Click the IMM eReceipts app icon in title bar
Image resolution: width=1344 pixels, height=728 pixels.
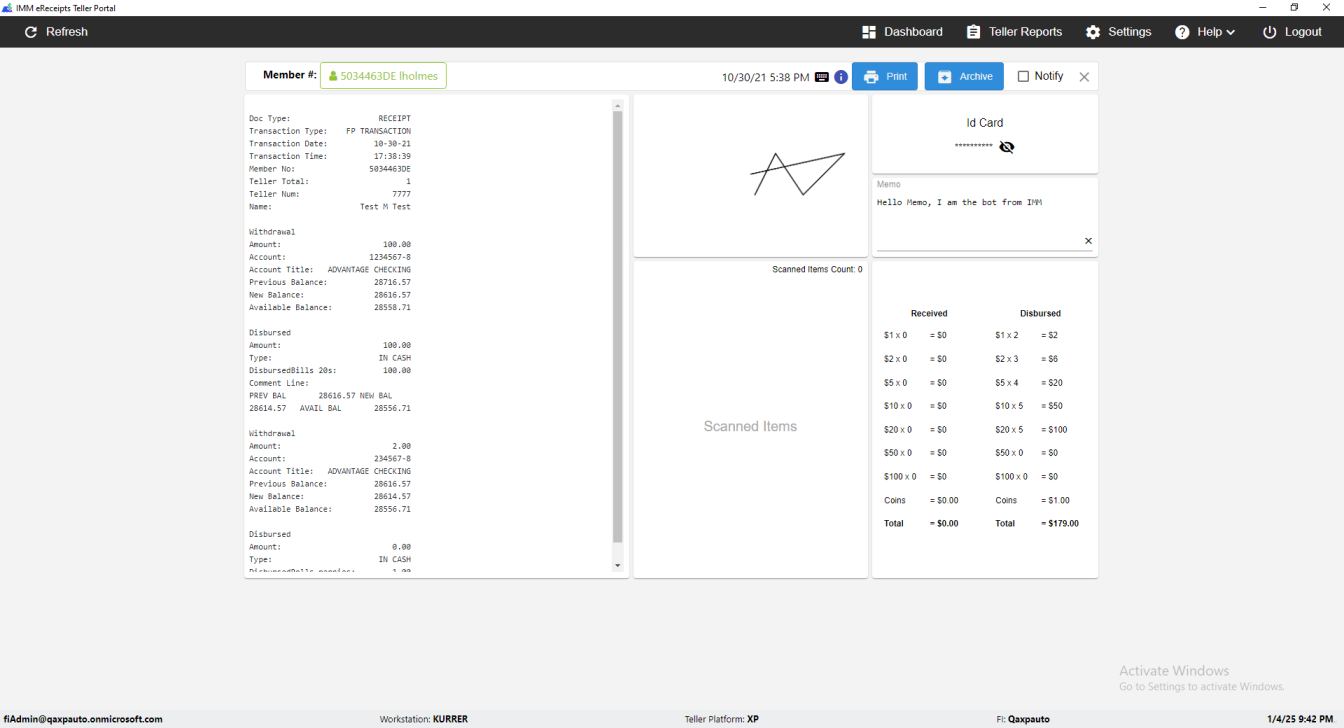7,8
